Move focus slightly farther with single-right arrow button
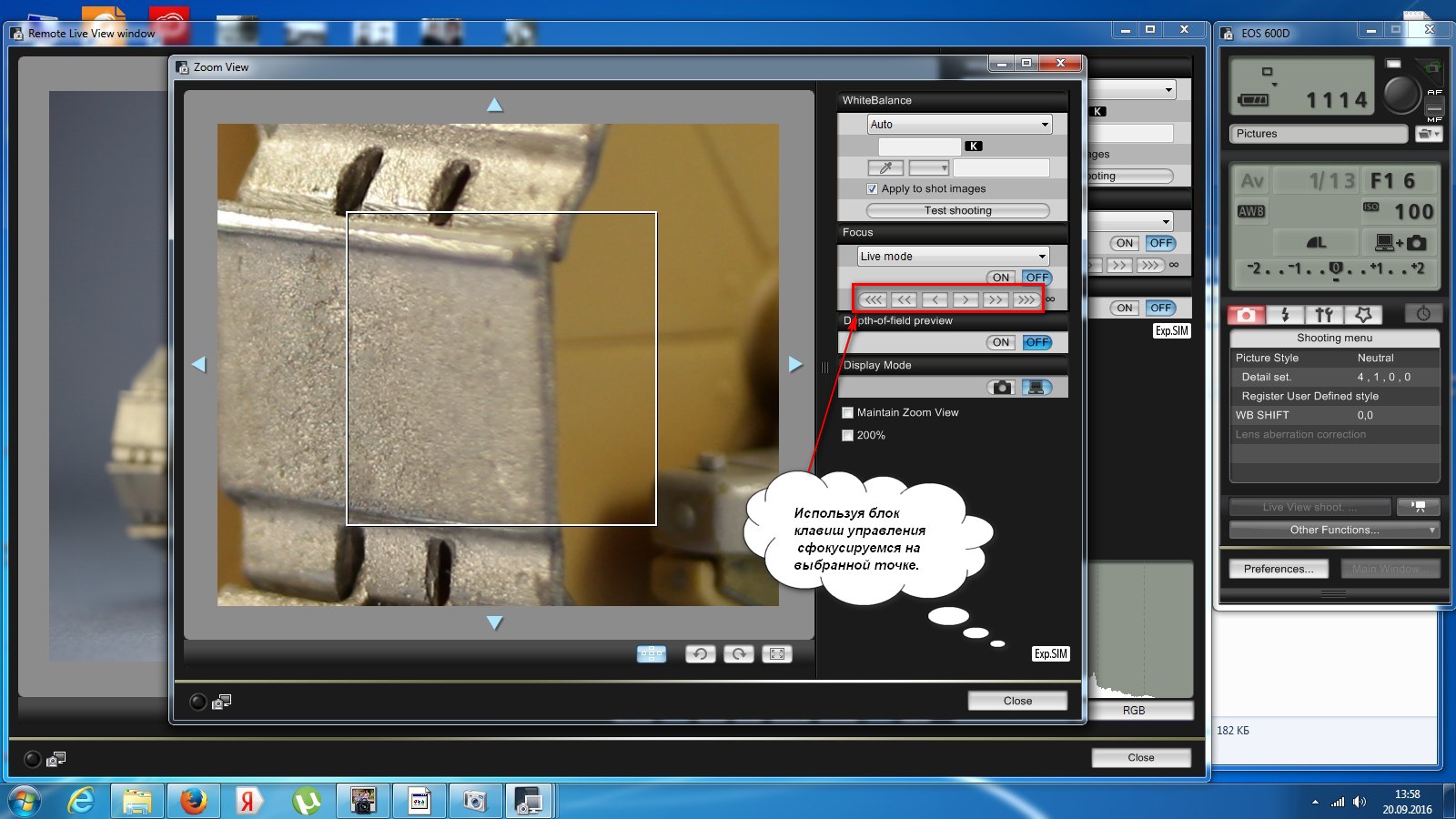Viewport: 1456px width, 819px height. [x=966, y=299]
